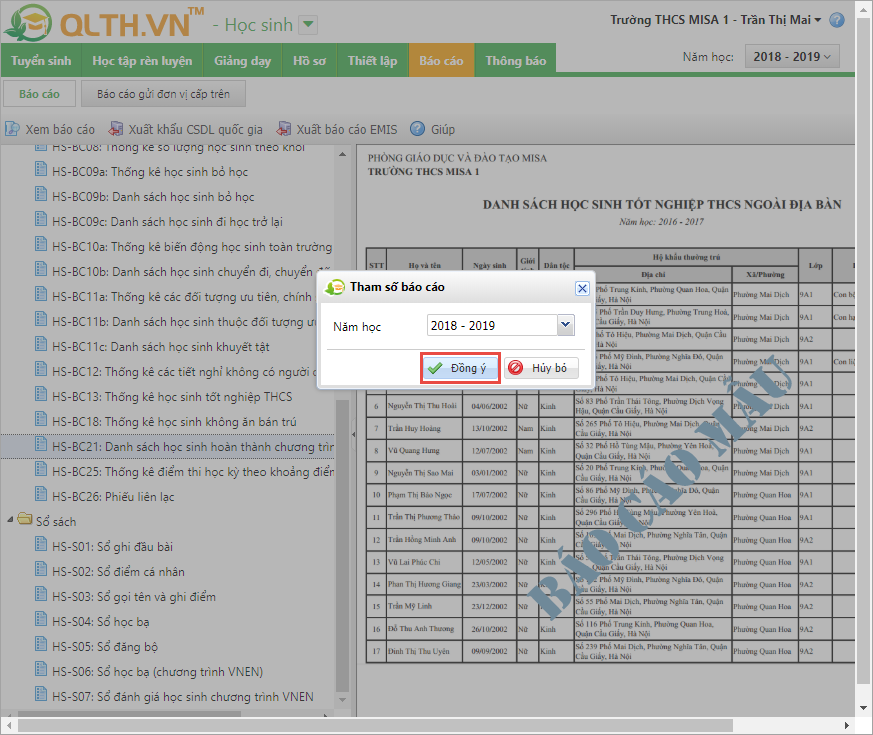Open Báo cáo gửi đơn vị cấp trên
Image resolution: width=873 pixels, height=735 pixels.
click(x=163, y=94)
